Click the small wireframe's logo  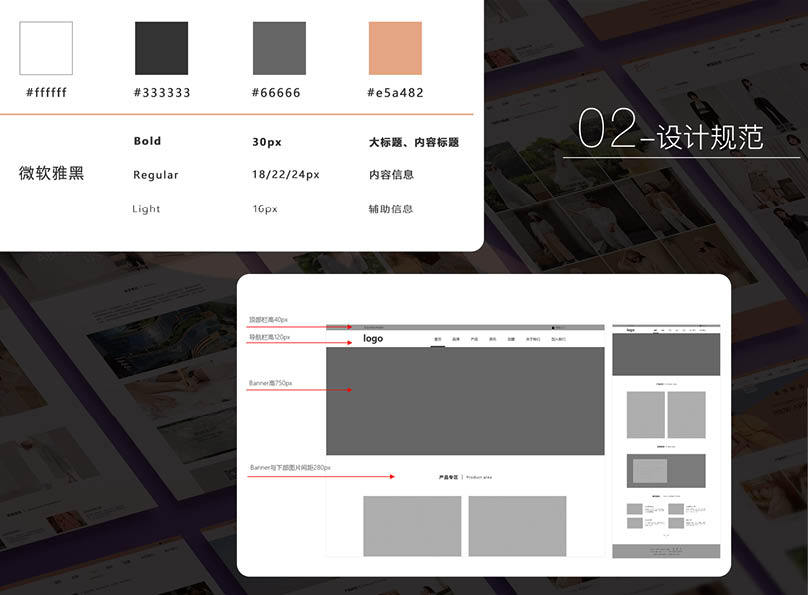[x=630, y=330]
